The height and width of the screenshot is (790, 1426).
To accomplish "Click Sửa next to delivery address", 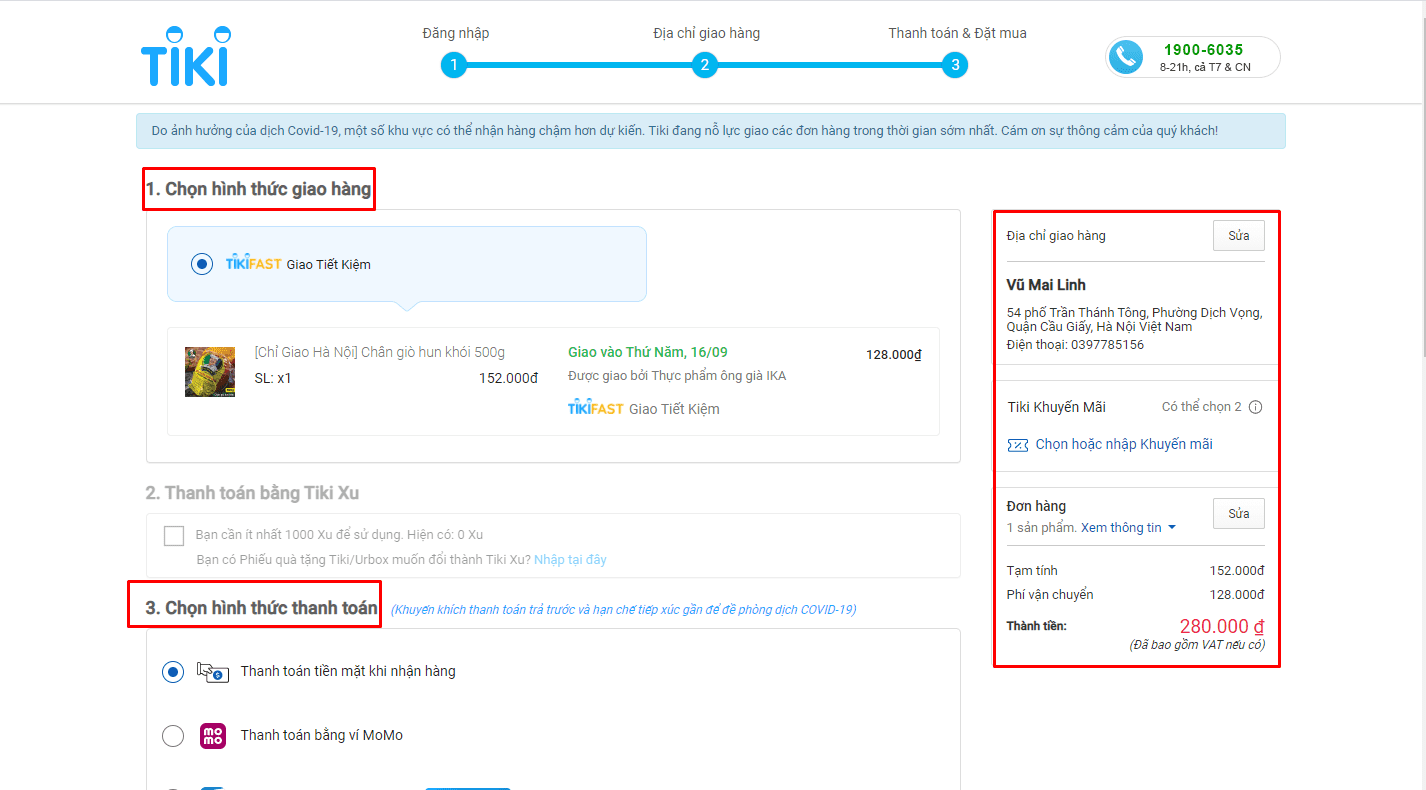I will point(1239,236).
